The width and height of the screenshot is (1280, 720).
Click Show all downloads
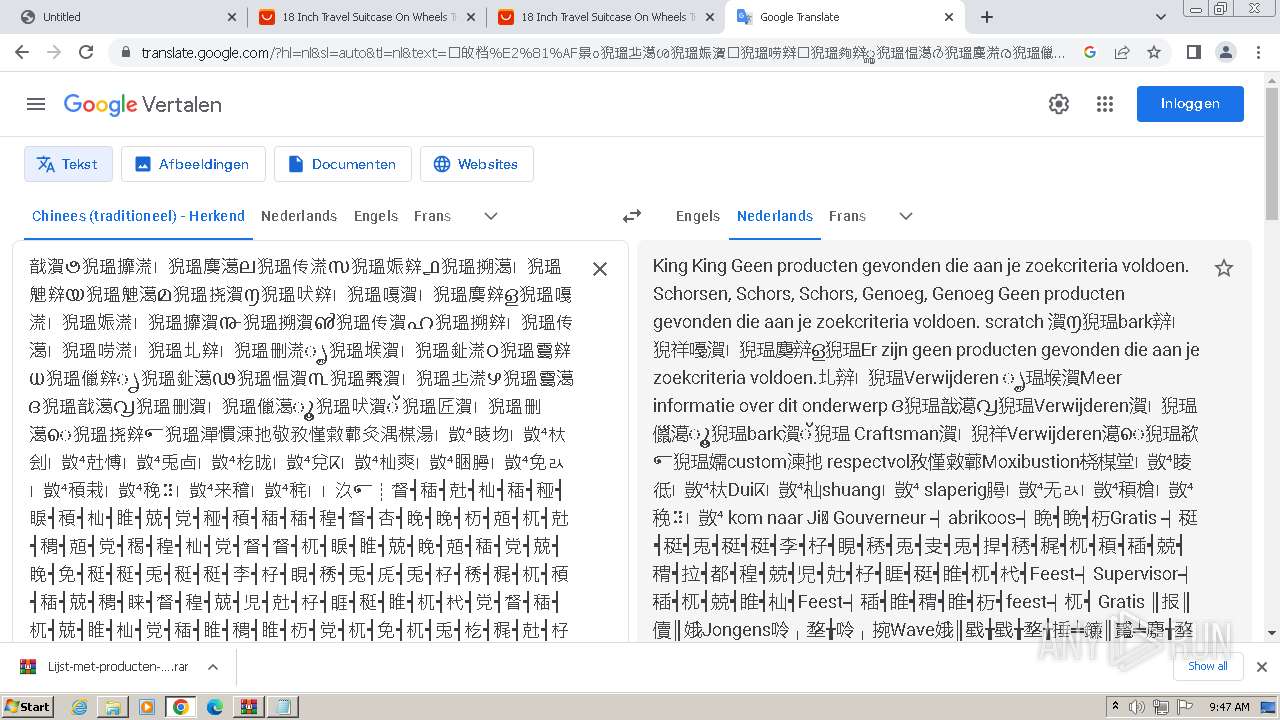click(1208, 666)
